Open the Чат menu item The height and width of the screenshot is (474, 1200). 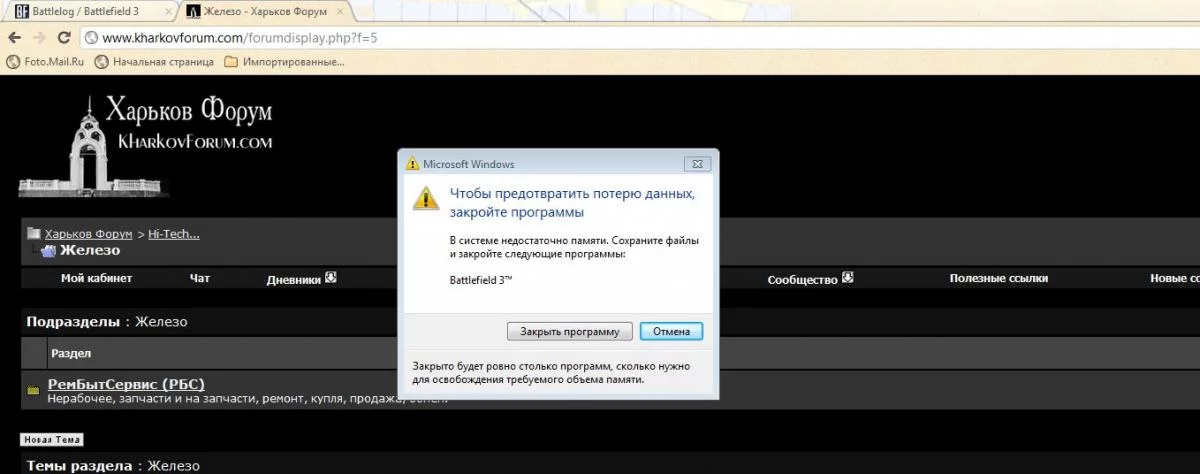[x=200, y=279]
